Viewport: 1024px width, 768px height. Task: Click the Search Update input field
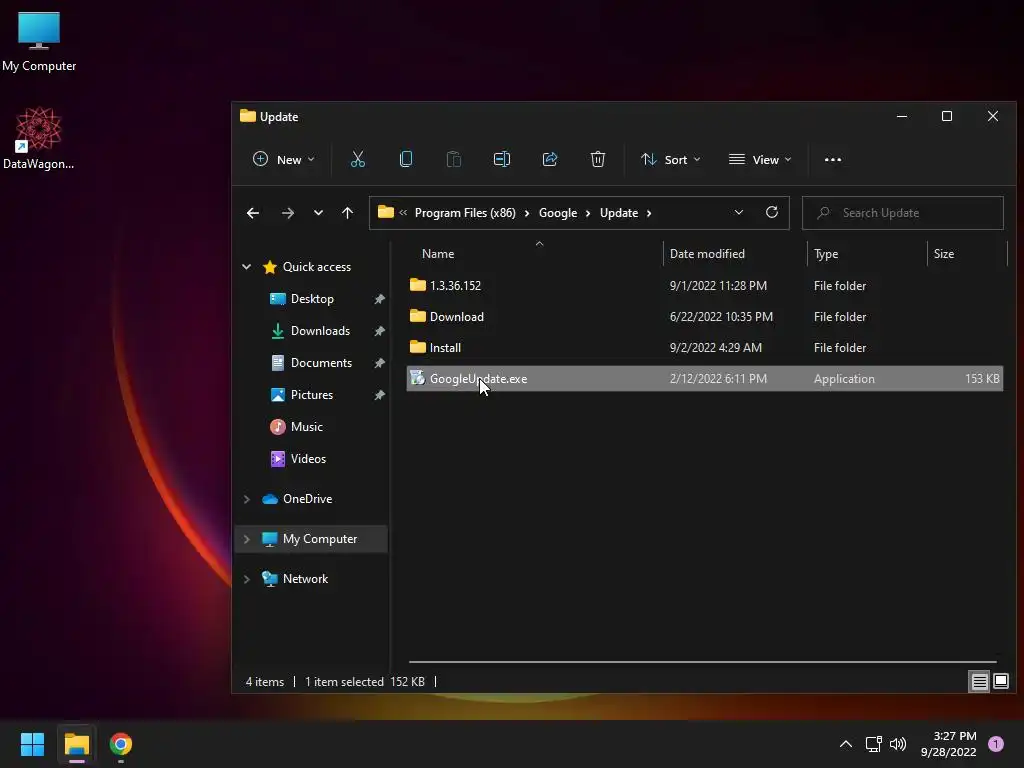(903, 213)
